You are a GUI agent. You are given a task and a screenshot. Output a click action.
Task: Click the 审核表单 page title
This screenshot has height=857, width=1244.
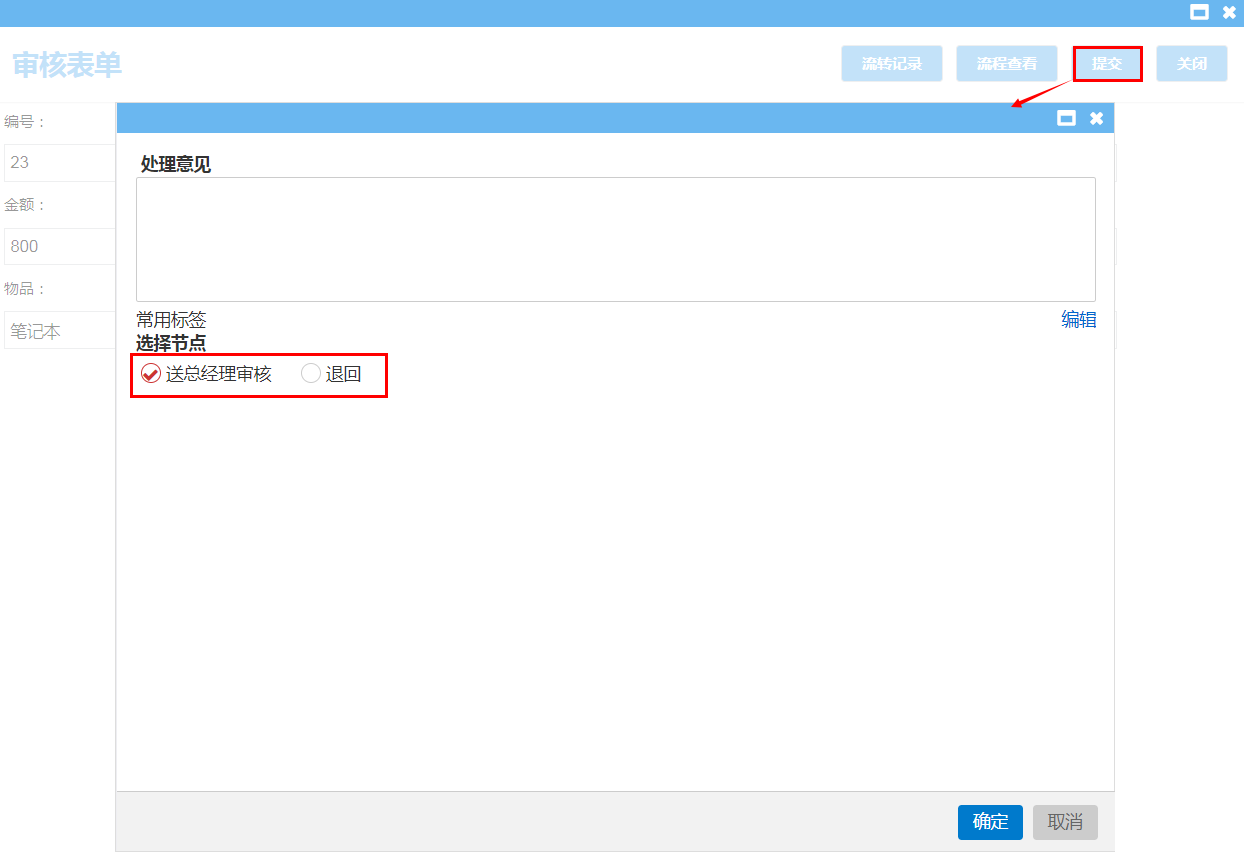pyautogui.click(x=67, y=65)
